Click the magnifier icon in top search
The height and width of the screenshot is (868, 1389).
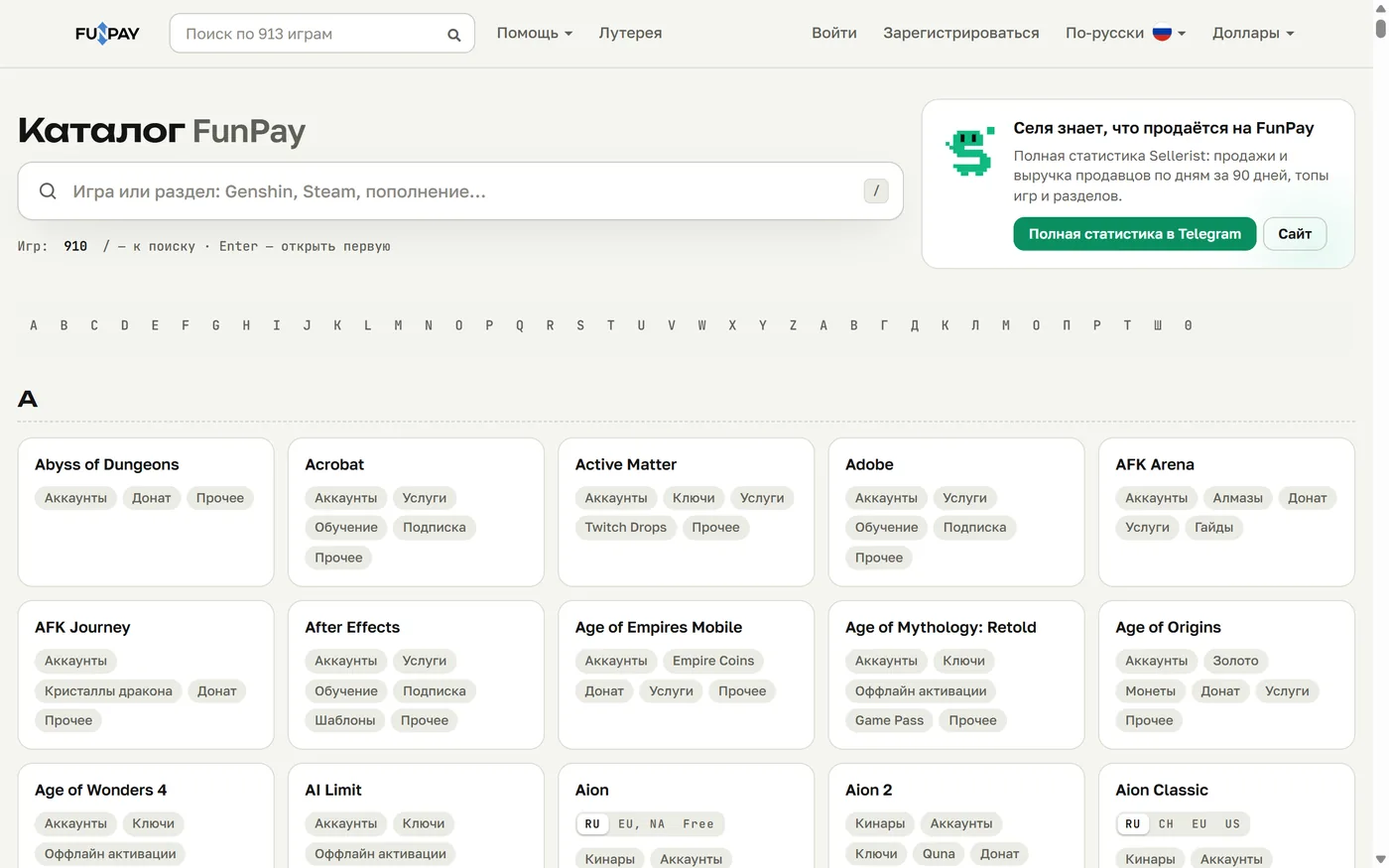pos(453,35)
